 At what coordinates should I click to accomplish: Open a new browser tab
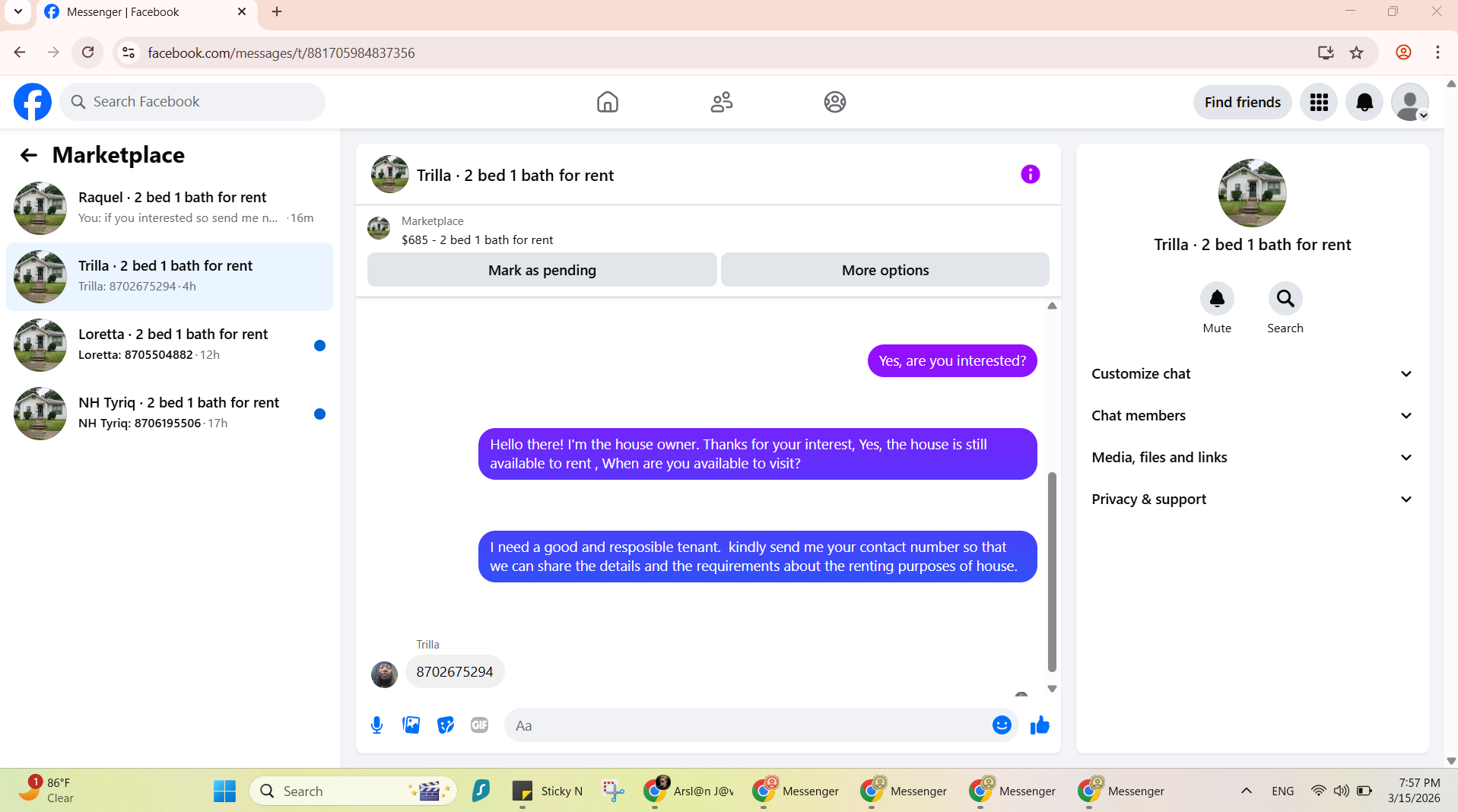(277, 11)
